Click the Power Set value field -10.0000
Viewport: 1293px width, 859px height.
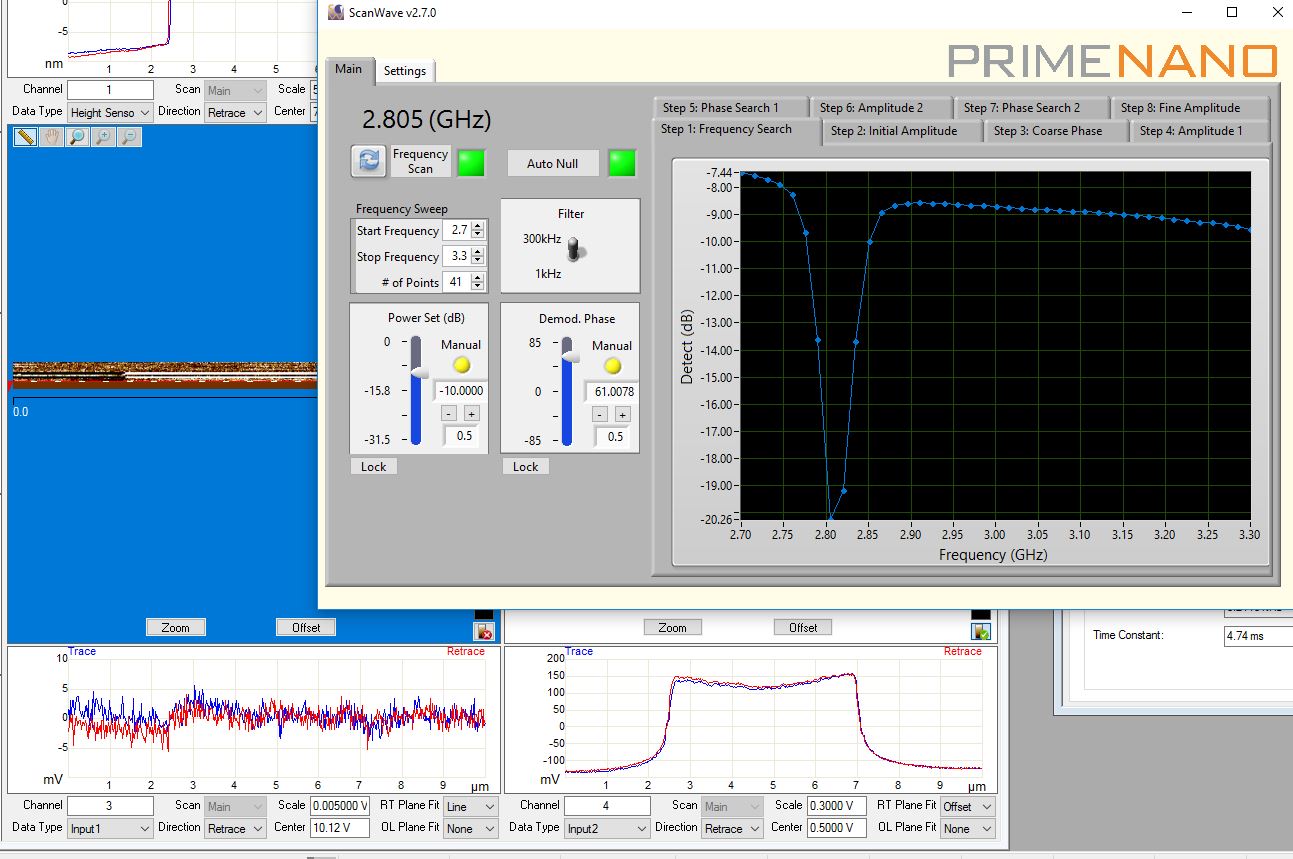coord(460,391)
